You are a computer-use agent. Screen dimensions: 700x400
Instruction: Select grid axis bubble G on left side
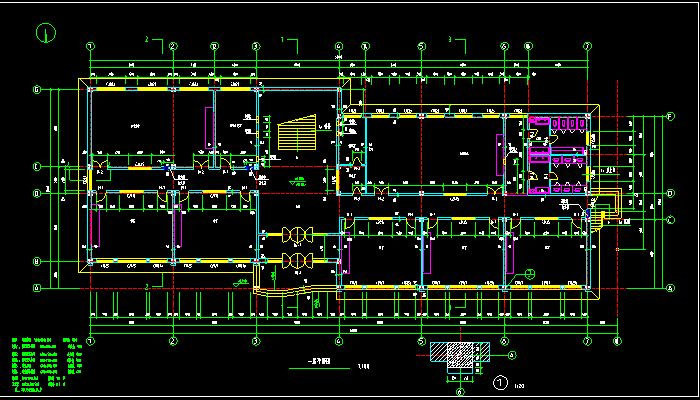pos(37,90)
